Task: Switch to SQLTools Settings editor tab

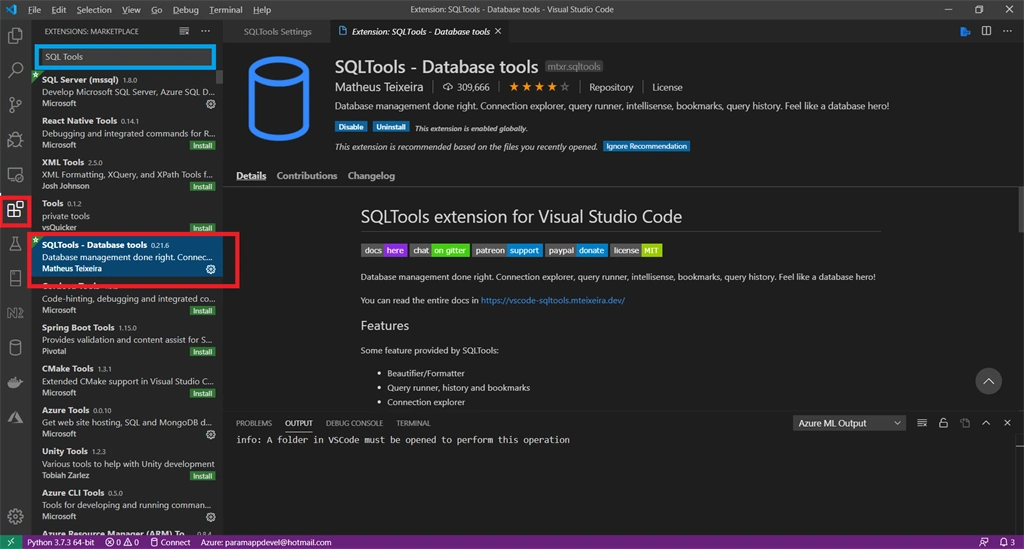Action: [x=278, y=31]
